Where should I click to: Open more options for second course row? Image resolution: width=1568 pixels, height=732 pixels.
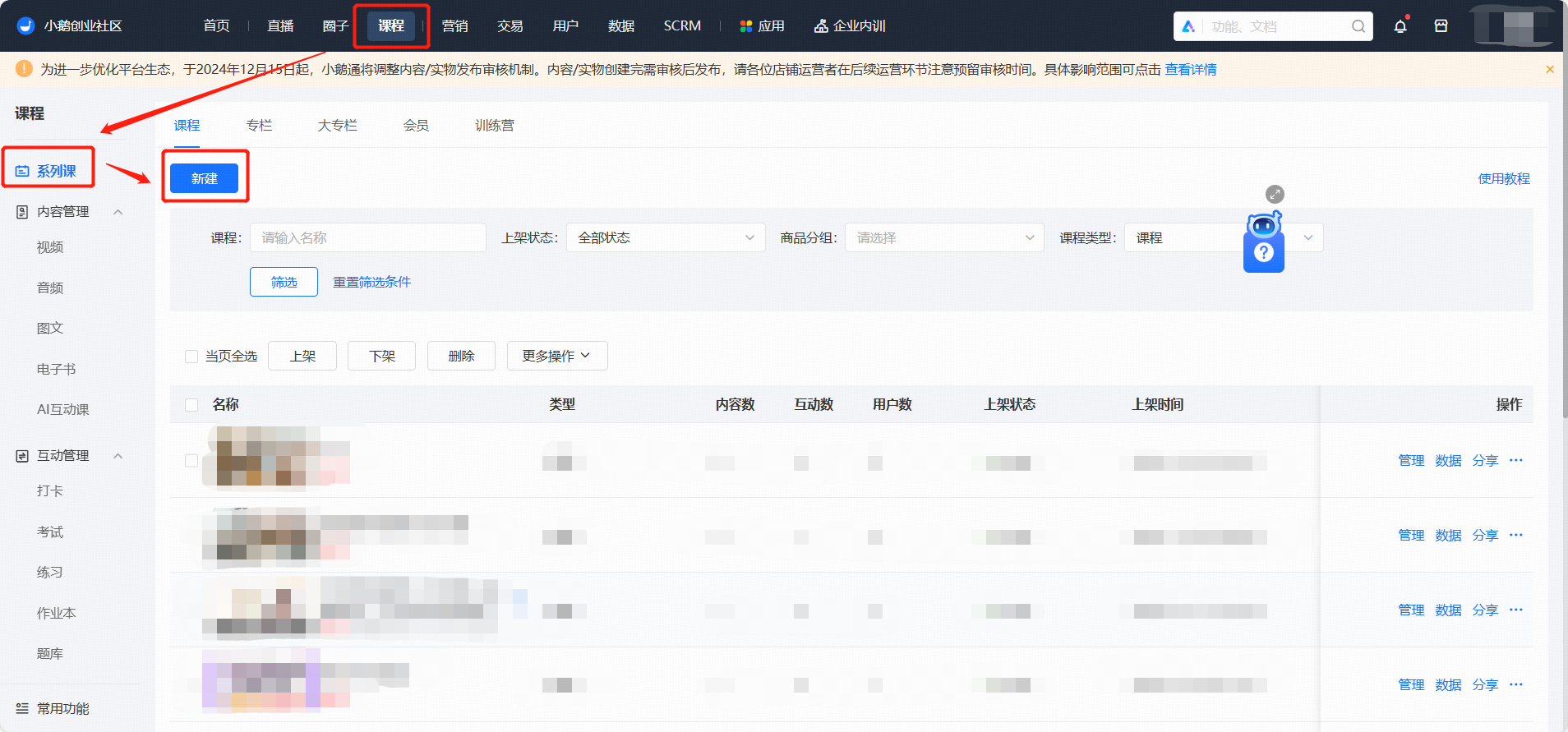[1516, 535]
